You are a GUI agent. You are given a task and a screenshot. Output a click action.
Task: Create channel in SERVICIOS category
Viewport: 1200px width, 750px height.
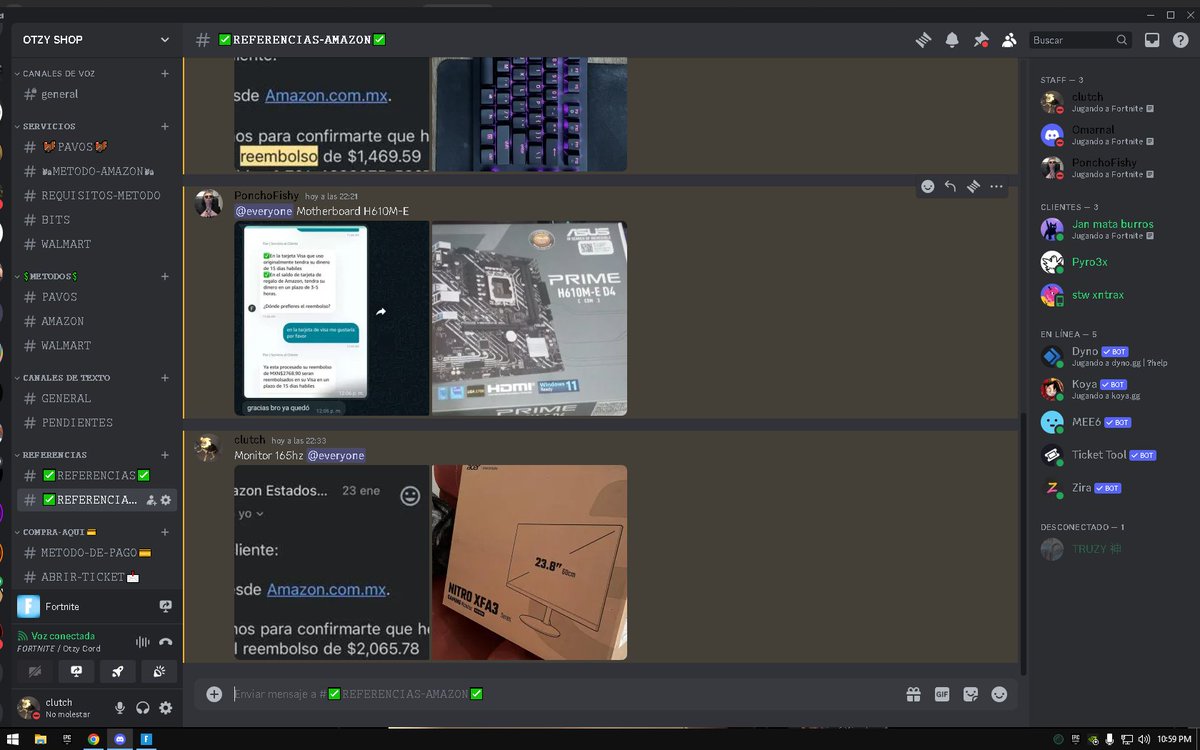coord(165,127)
